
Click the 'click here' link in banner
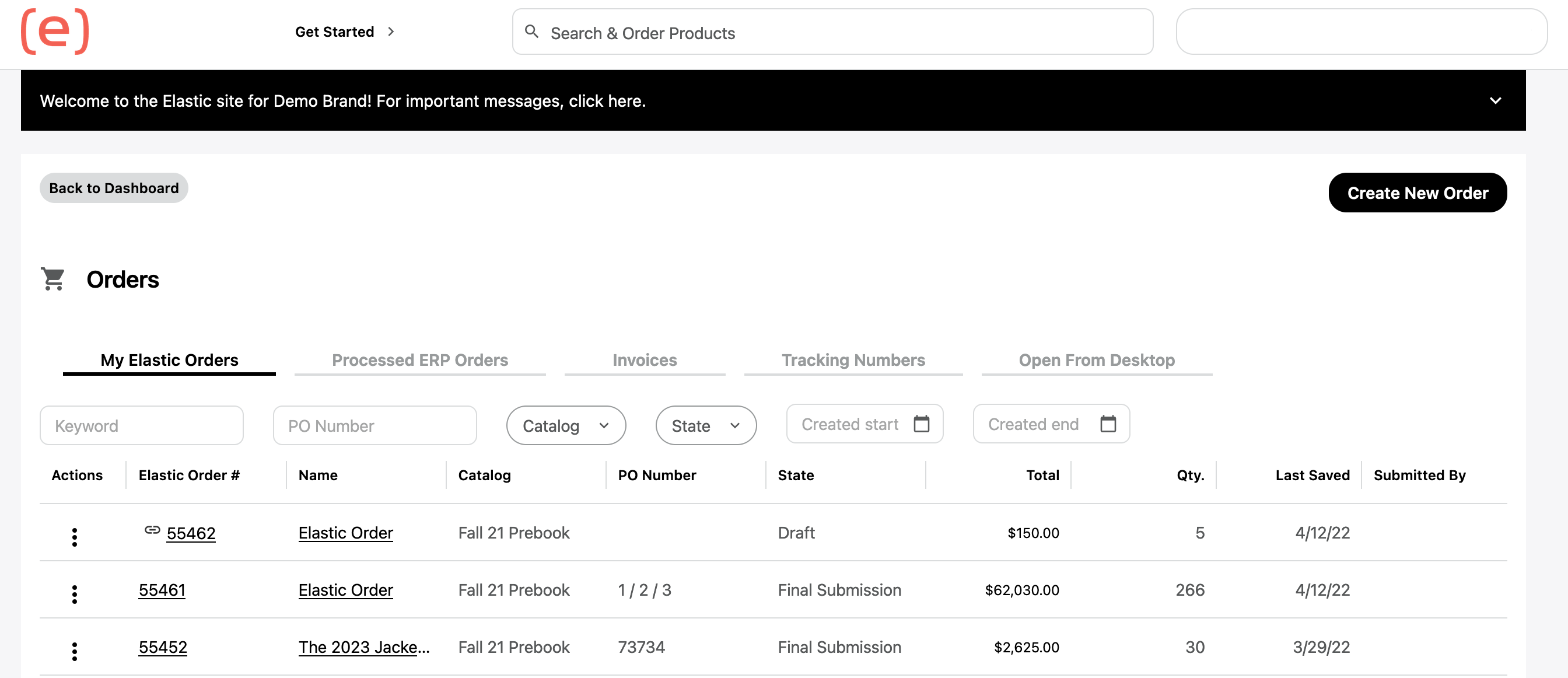point(606,101)
